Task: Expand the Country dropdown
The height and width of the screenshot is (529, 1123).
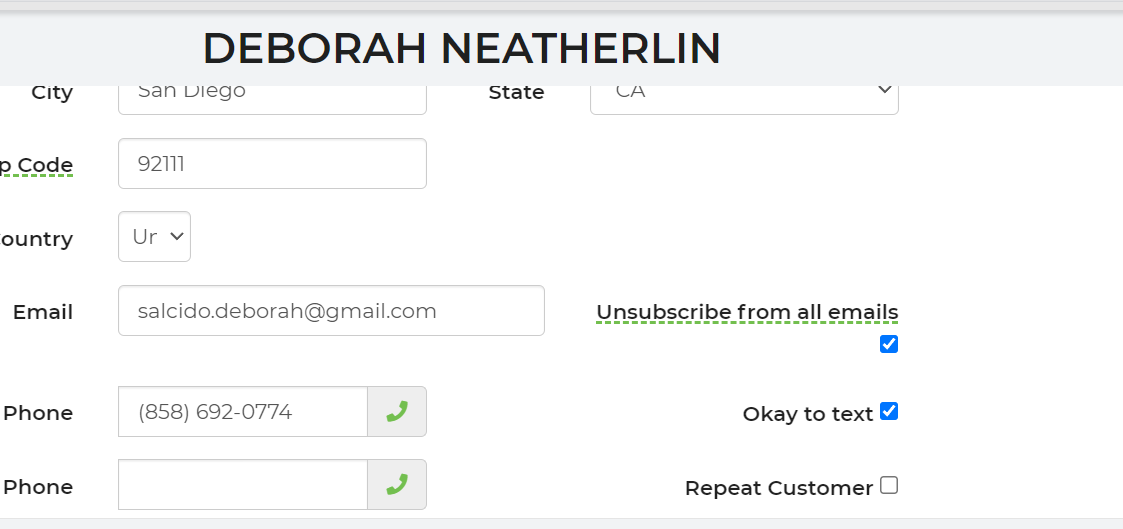Action: pyautogui.click(x=154, y=237)
